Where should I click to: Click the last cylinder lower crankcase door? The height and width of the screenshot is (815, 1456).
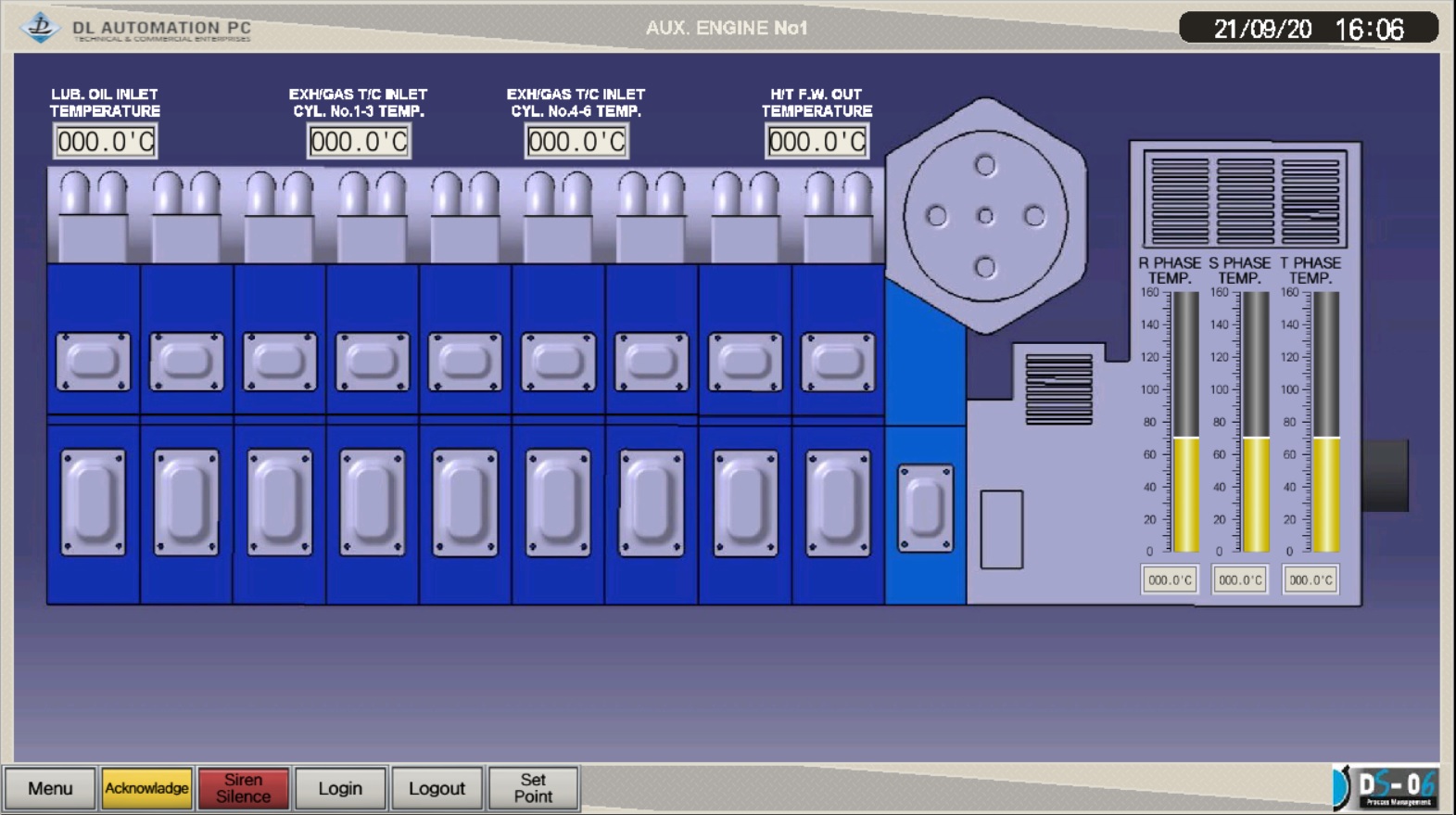point(837,503)
